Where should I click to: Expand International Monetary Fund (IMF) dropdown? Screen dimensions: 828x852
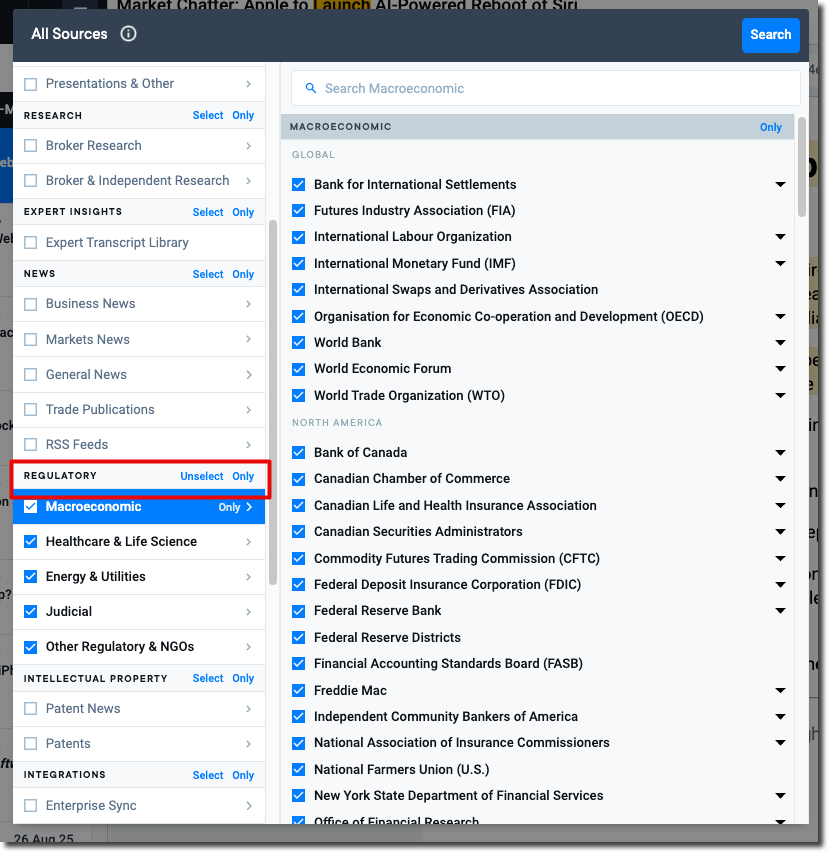coord(780,263)
